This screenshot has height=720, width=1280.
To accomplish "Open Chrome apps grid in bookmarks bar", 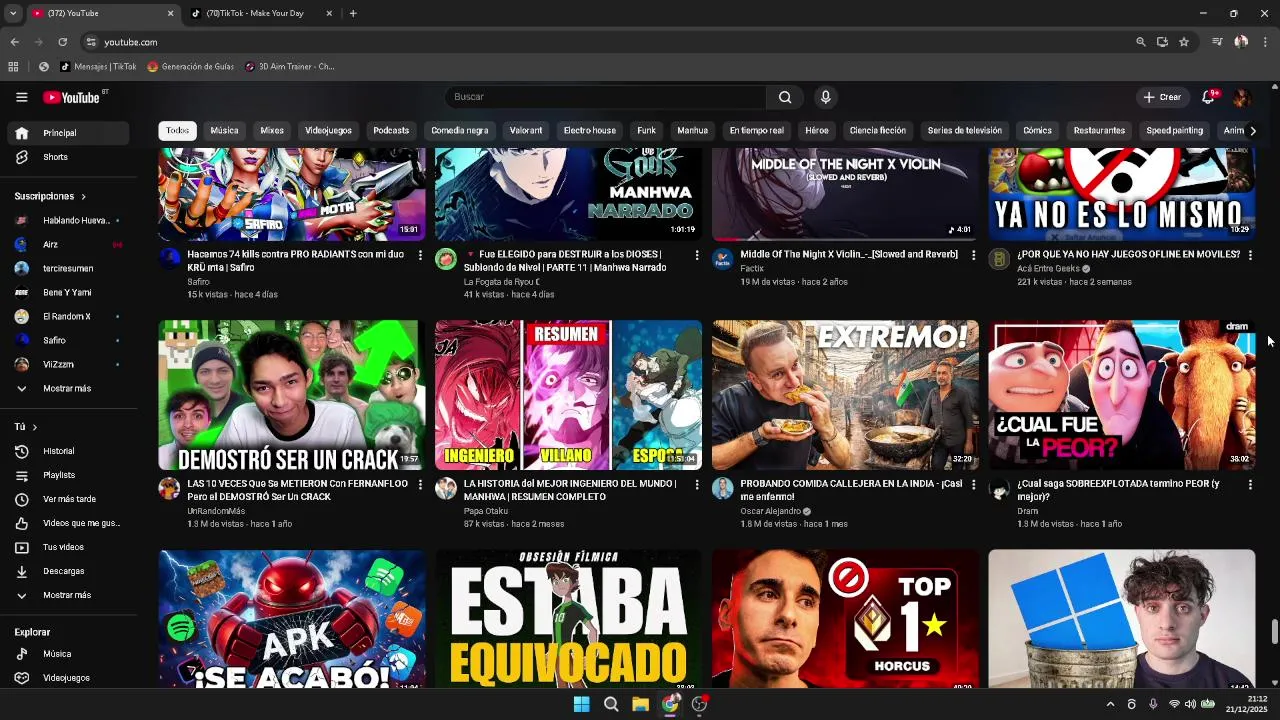I will pos(13,67).
